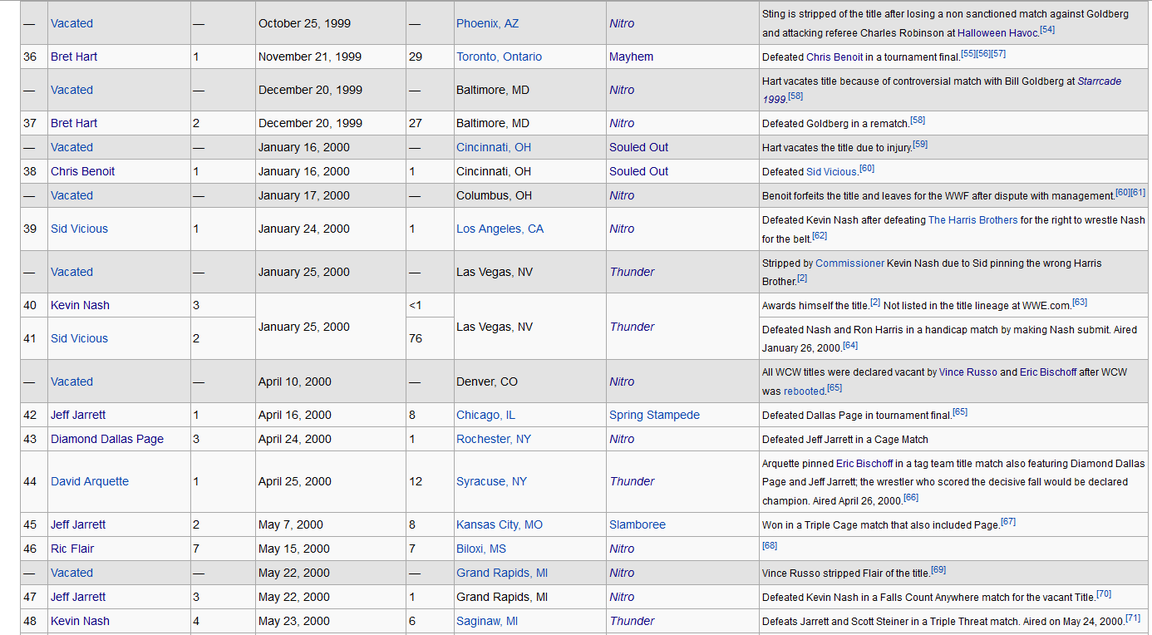The image size is (1152, 635).
Task: Visit the Los Angeles, CA link
Action: tap(500, 229)
